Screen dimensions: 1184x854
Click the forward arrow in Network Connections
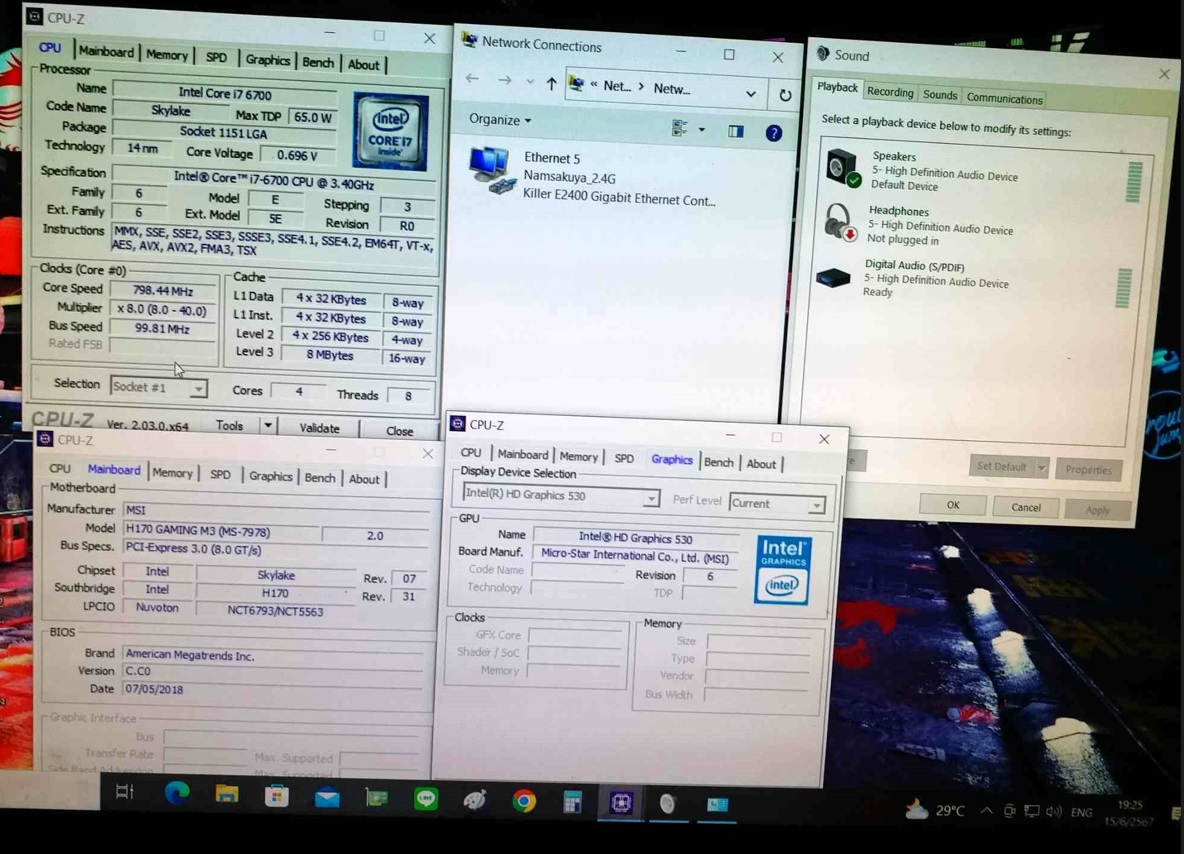[x=504, y=80]
